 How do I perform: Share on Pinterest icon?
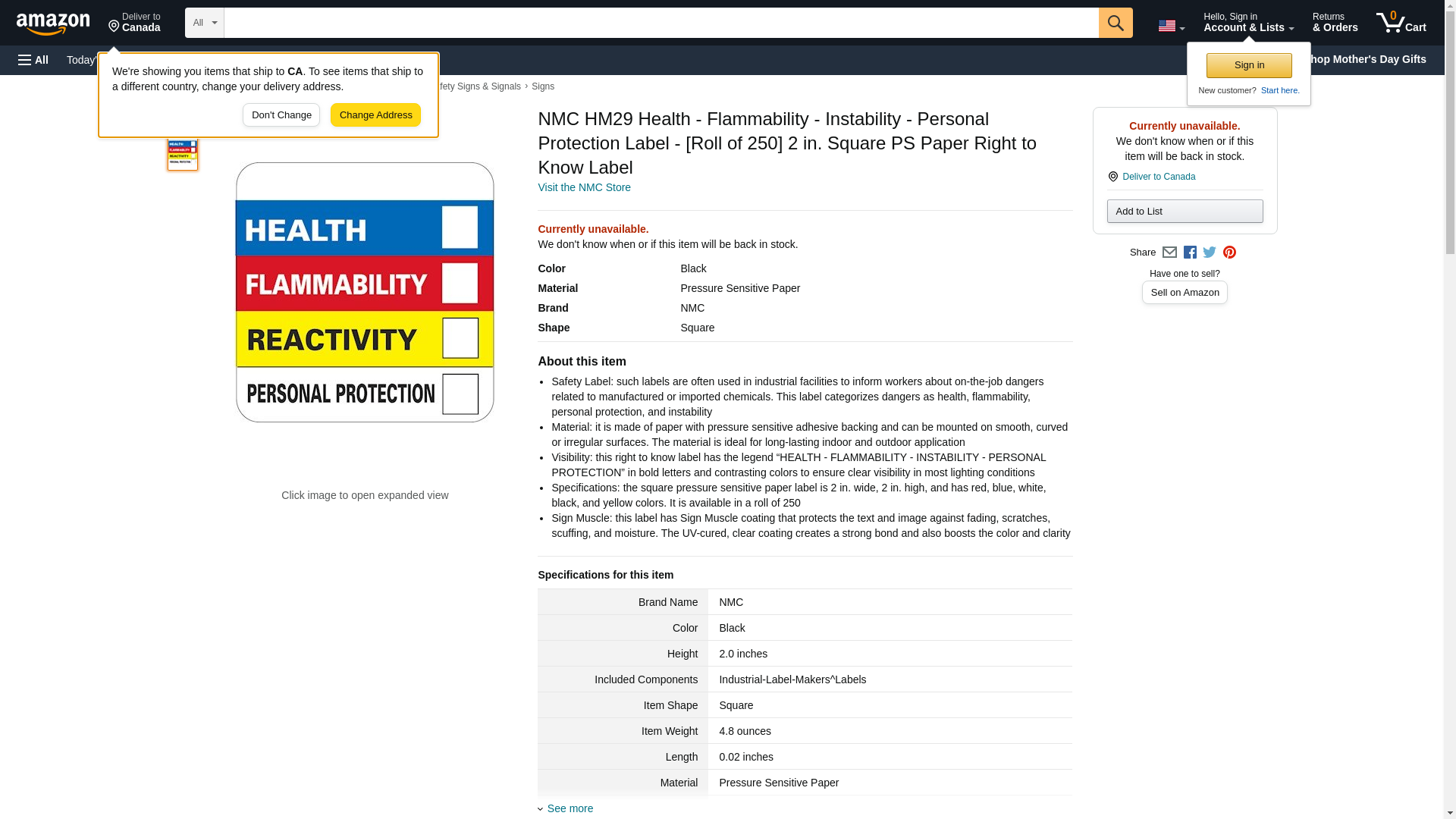pos(1229,253)
